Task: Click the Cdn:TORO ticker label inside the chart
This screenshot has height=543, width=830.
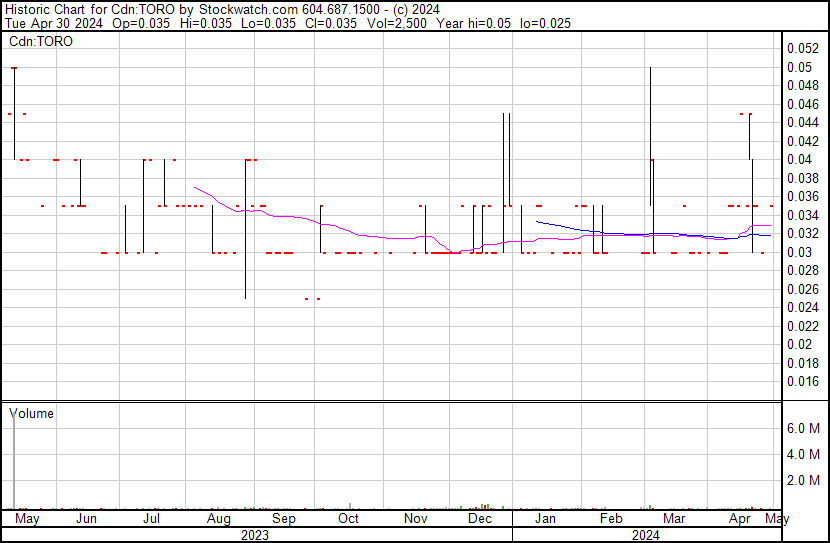Action: (41, 42)
